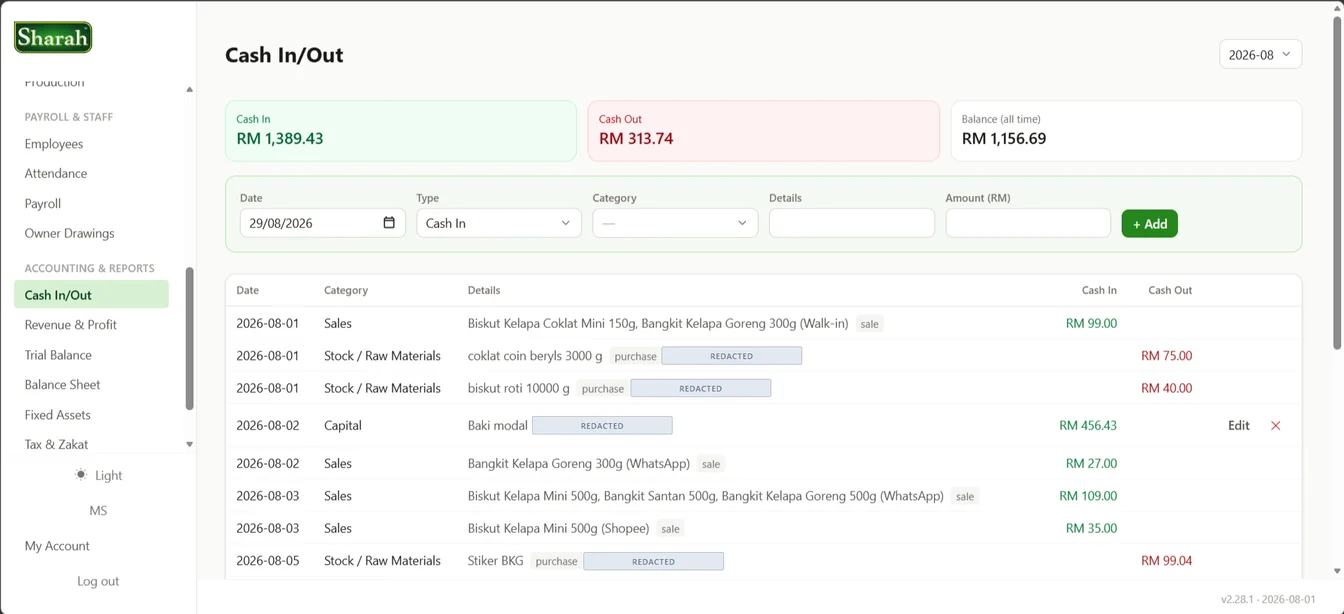Screen dimensions: 1344x614
Task: Click the Amount (RM) input field
Action: pyautogui.click(x=1028, y=223)
